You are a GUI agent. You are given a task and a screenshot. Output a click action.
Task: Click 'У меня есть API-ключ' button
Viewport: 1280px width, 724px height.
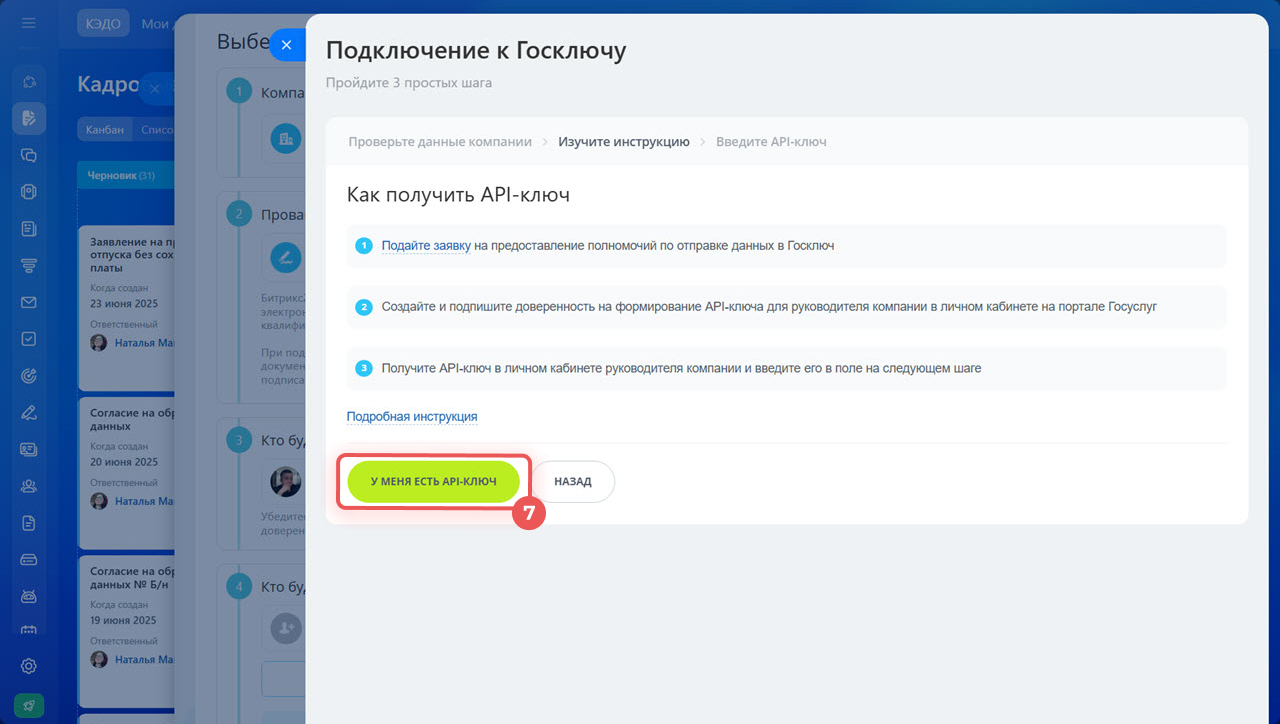(x=434, y=481)
